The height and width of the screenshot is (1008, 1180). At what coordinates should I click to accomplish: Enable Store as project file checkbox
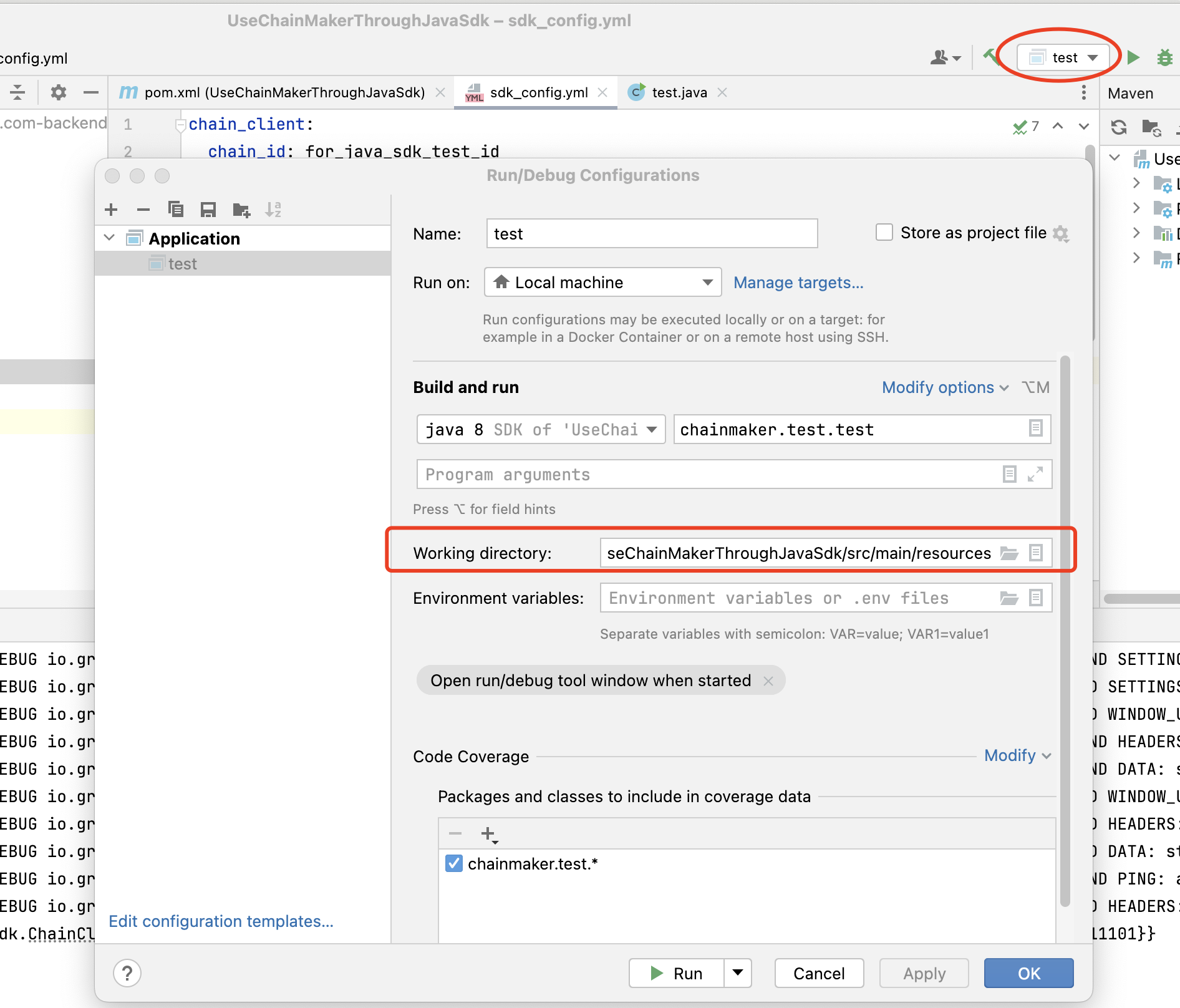pyautogui.click(x=884, y=233)
